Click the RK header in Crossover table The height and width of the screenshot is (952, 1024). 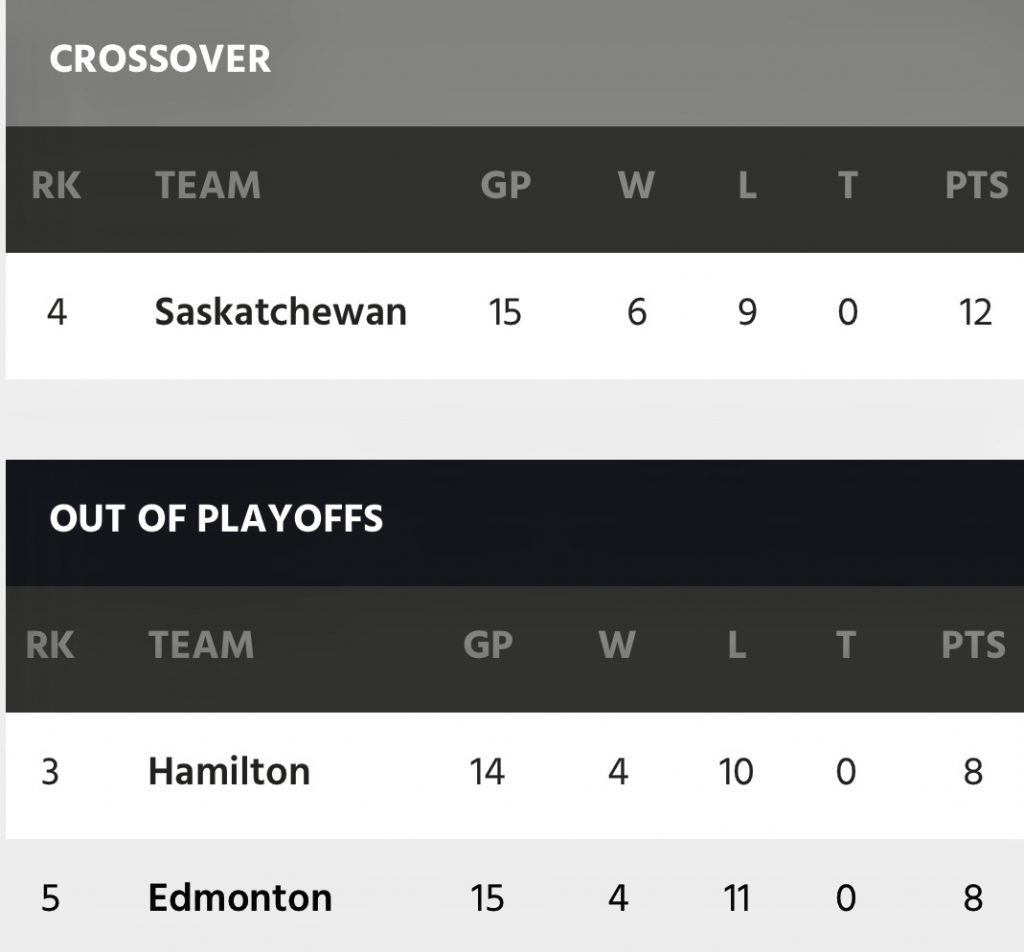point(56,186)
